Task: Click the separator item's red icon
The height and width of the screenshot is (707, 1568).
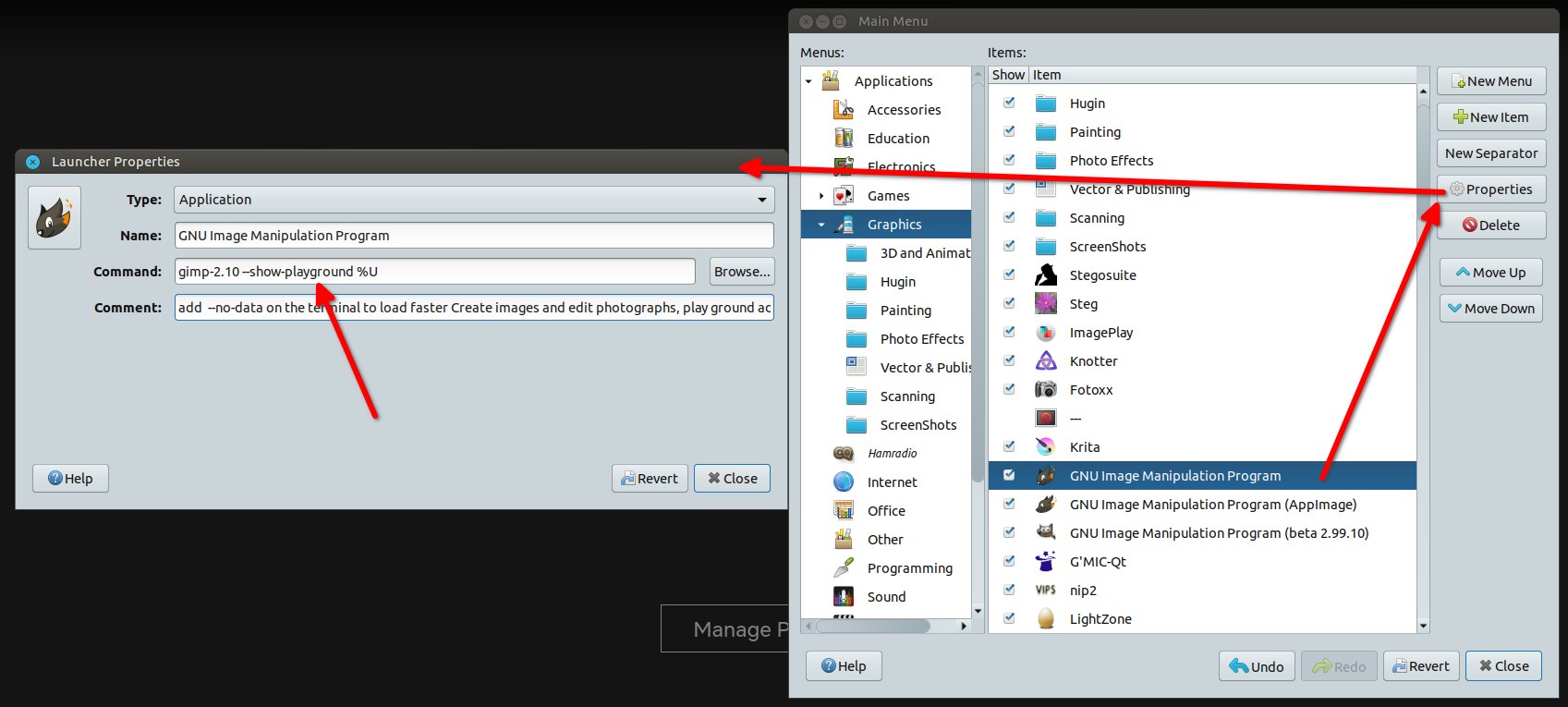Action: click(1046, 419)
